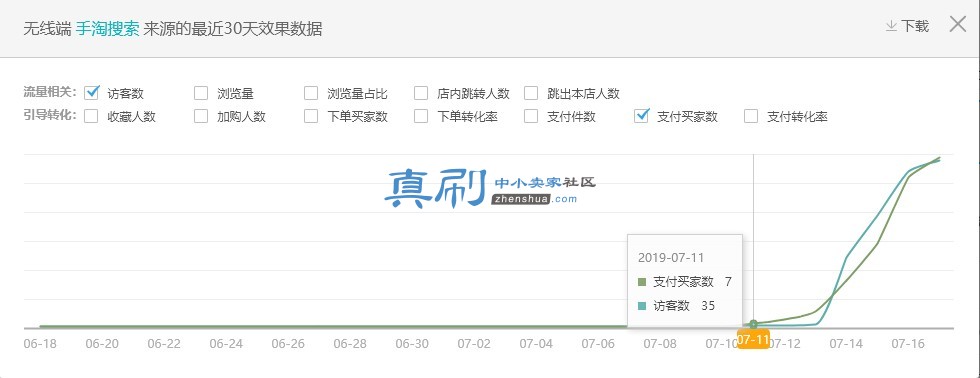Click the 06-26 axis date label
Screen dimensions: 980x378
[288, 344]
